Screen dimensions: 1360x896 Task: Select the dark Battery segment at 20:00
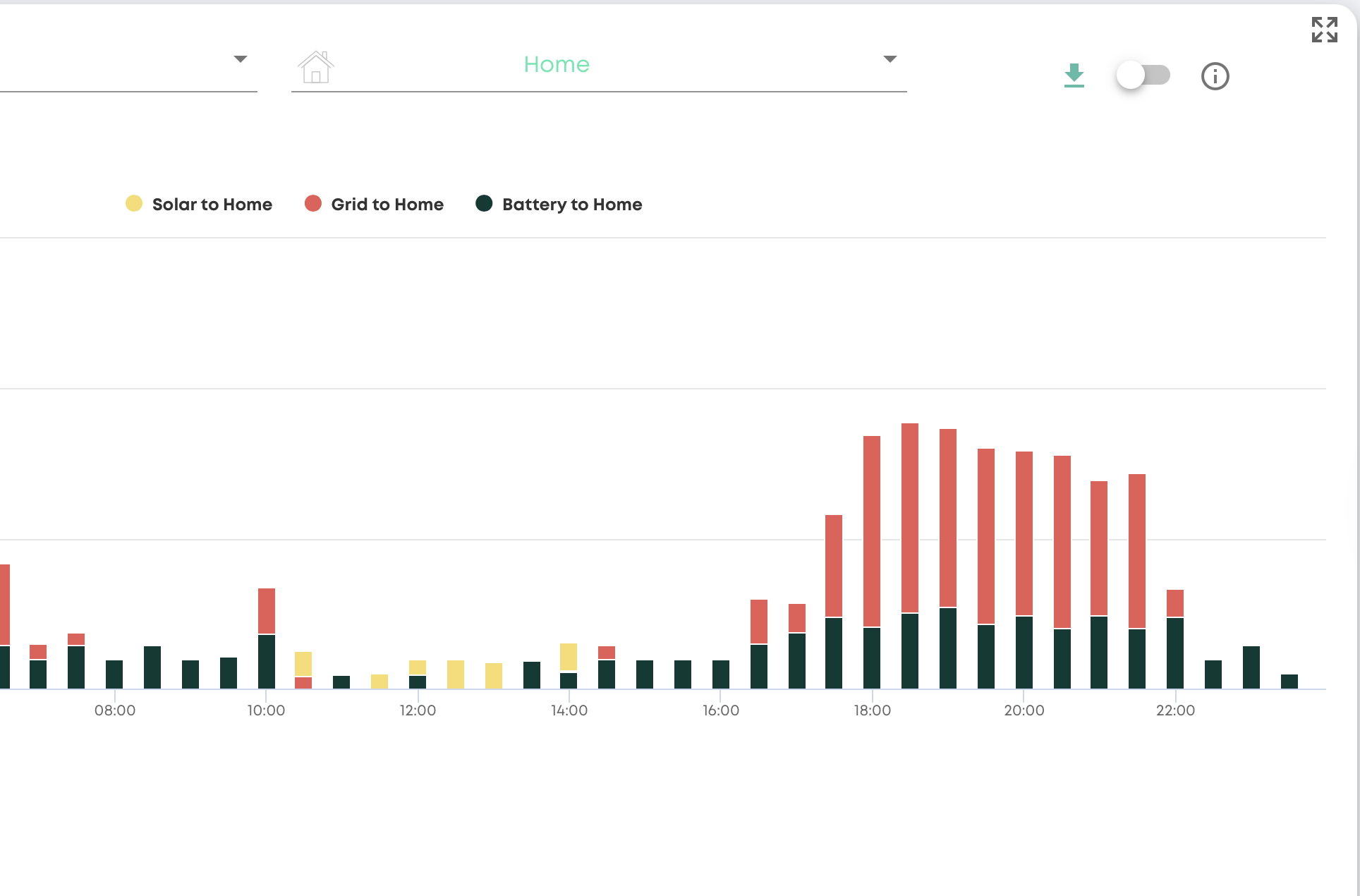pyautogui.click(x=1024, y=653)
